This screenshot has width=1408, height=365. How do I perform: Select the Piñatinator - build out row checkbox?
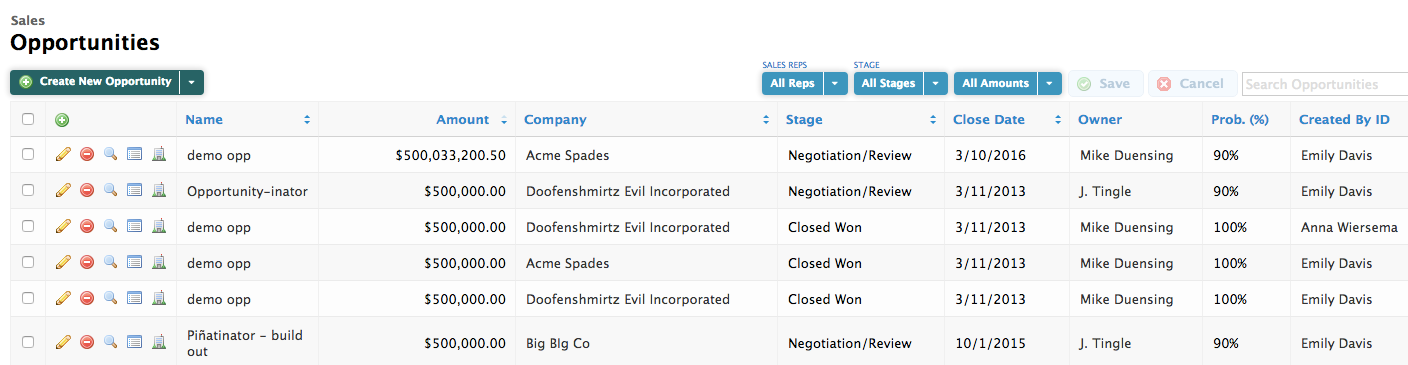click(28, 342)
